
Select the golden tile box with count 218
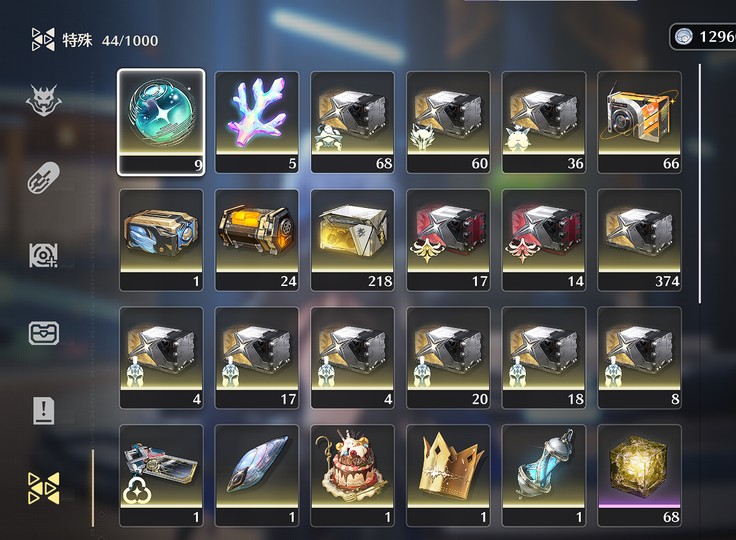tap(353, 240)
